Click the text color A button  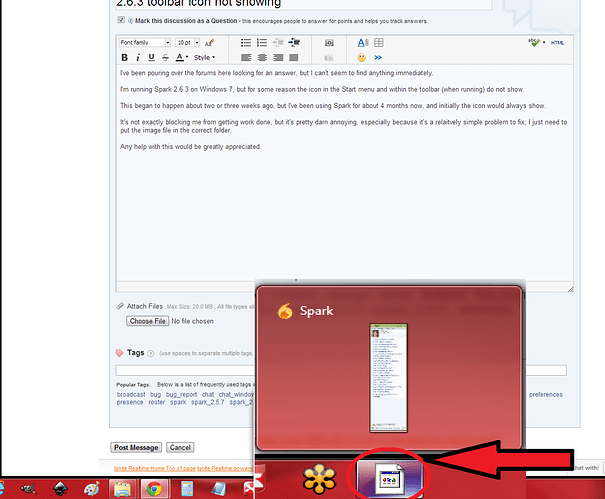pos(179,58)
